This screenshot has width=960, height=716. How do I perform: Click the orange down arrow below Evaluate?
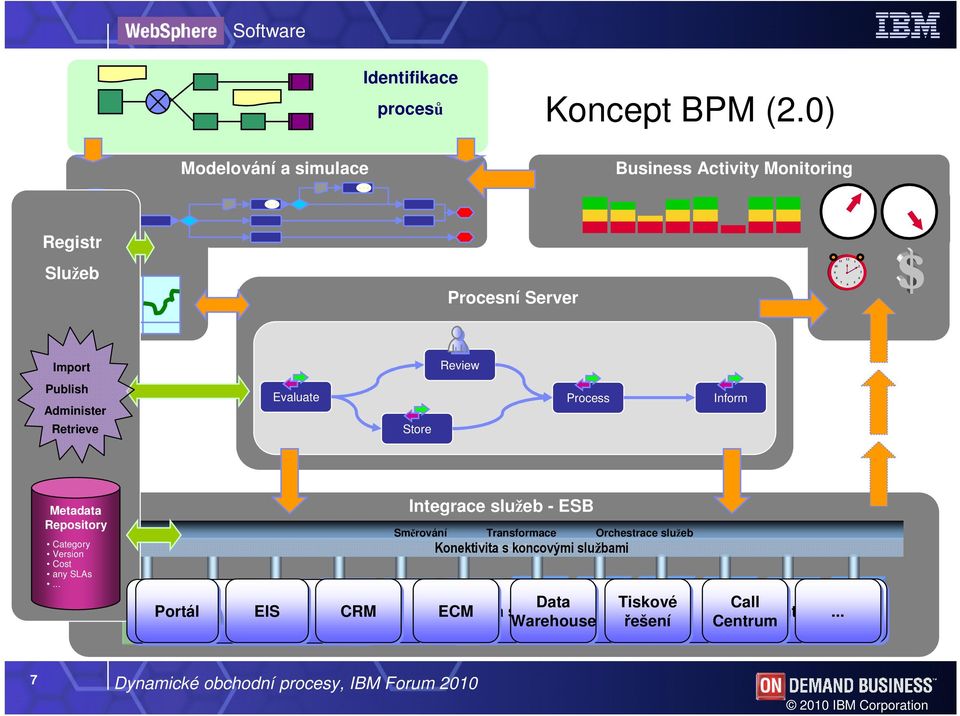[x=289, y=480]
